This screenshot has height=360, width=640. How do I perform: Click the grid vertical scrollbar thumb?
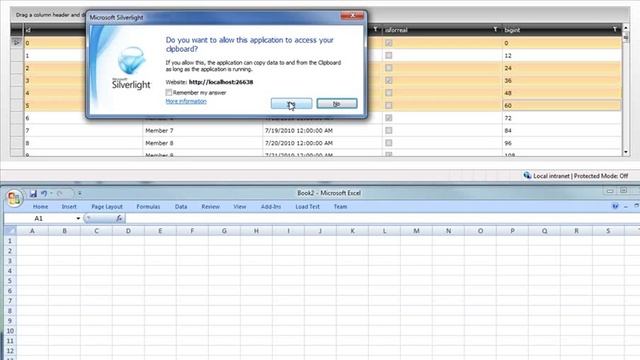(626, 37)
